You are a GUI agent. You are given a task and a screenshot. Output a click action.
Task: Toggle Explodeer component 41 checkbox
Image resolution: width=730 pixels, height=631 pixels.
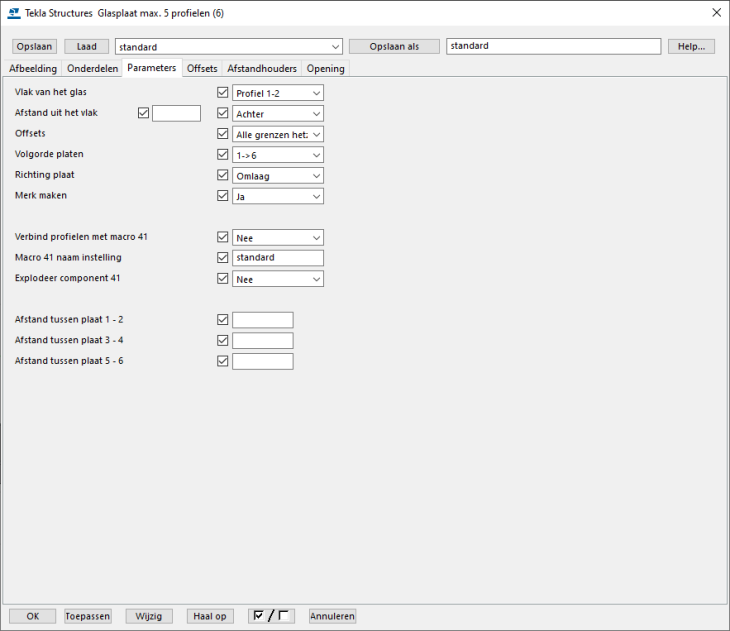point(223,278)
